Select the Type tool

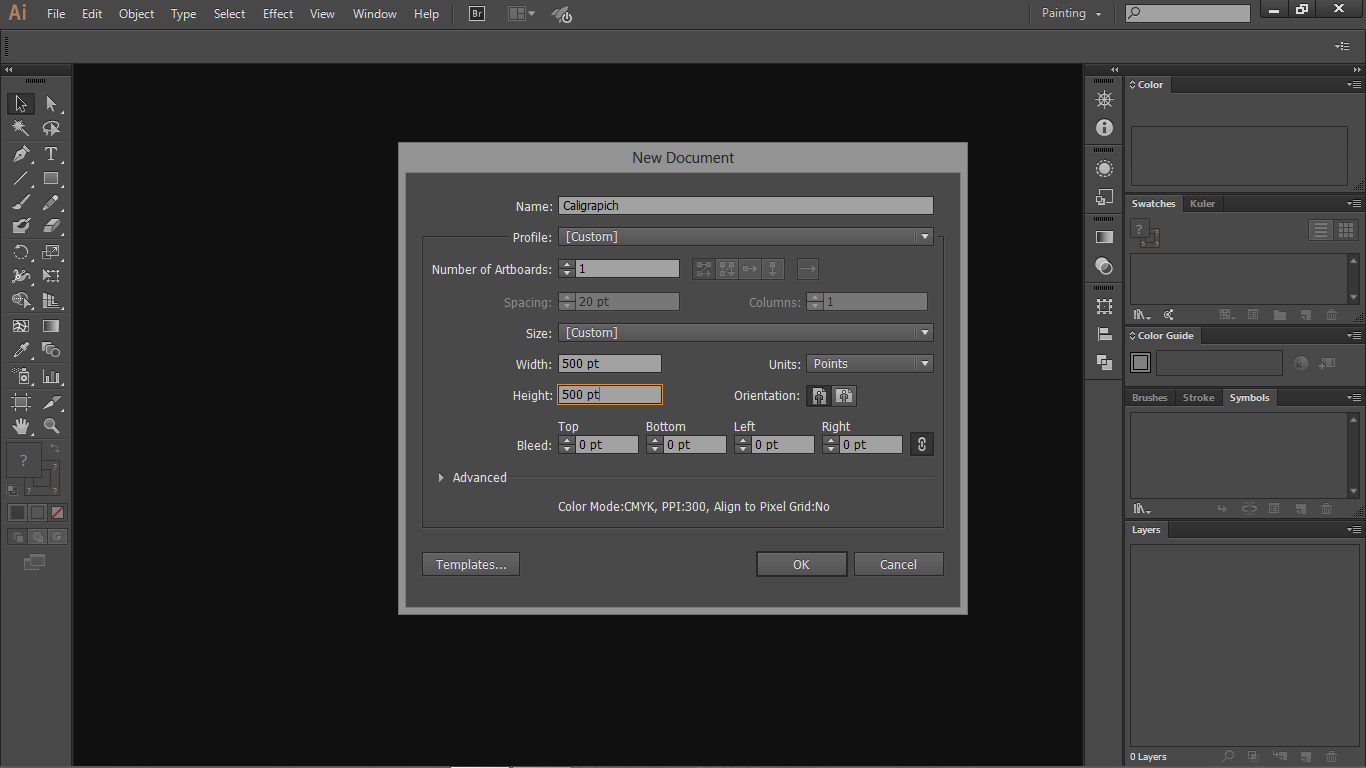click(x=51, y=154)
